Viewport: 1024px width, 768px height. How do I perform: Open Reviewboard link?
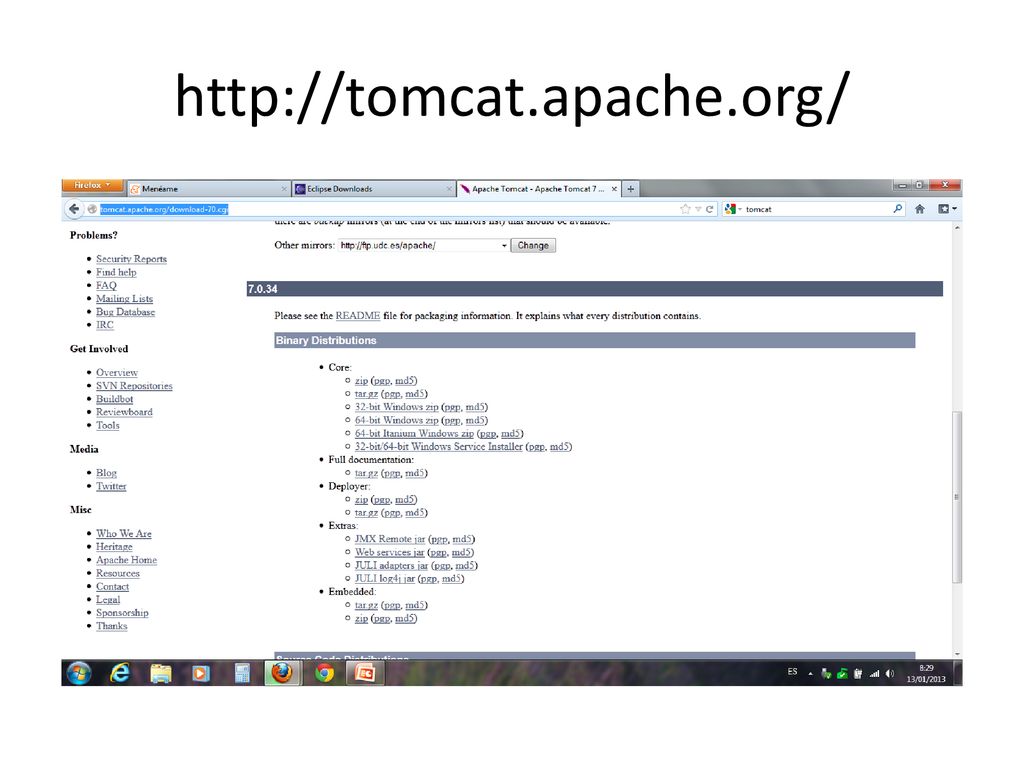(124, 412)
